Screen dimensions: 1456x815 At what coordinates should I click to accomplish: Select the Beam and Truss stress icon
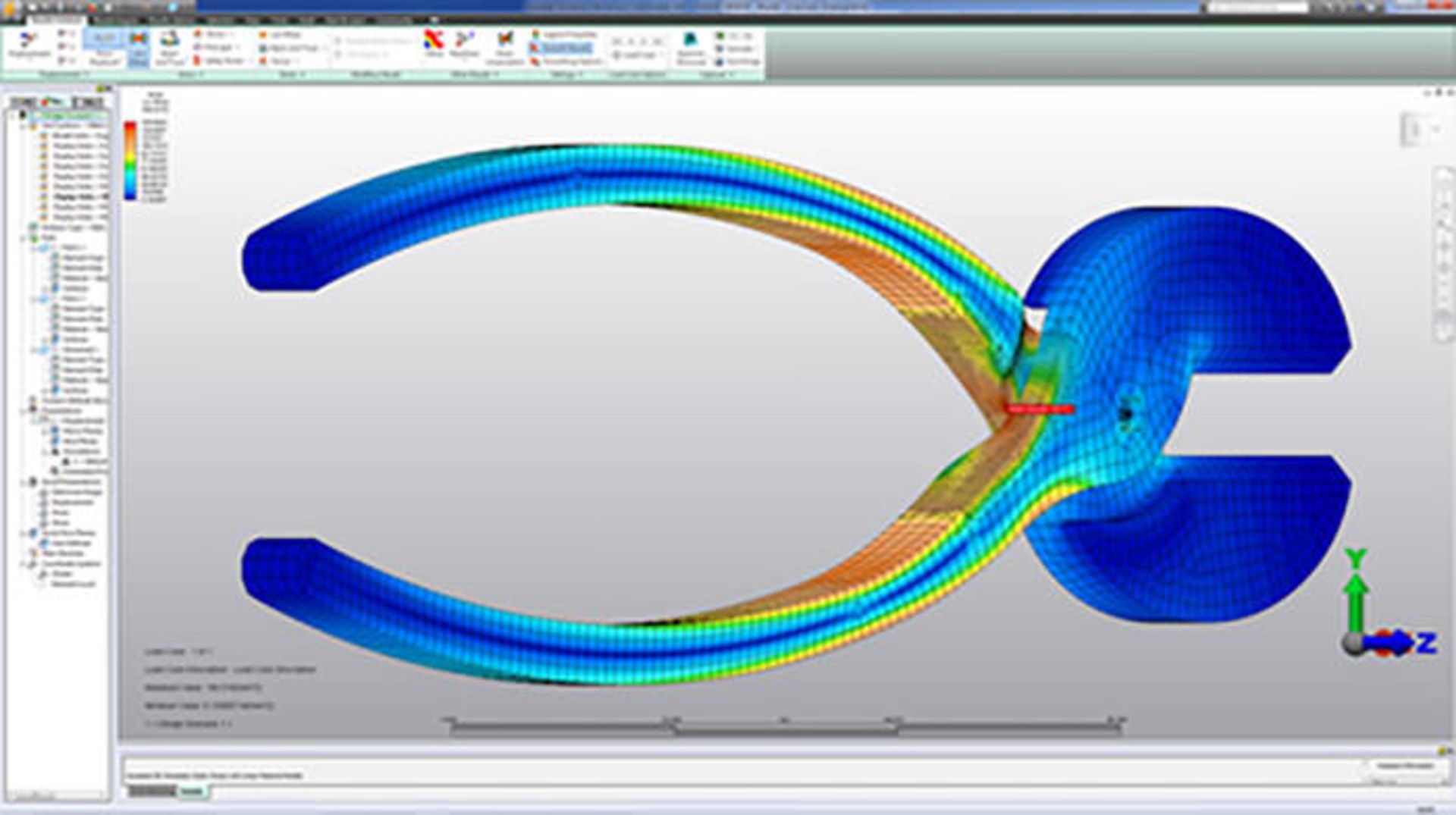pyautogui.click(x=168, y=47)
